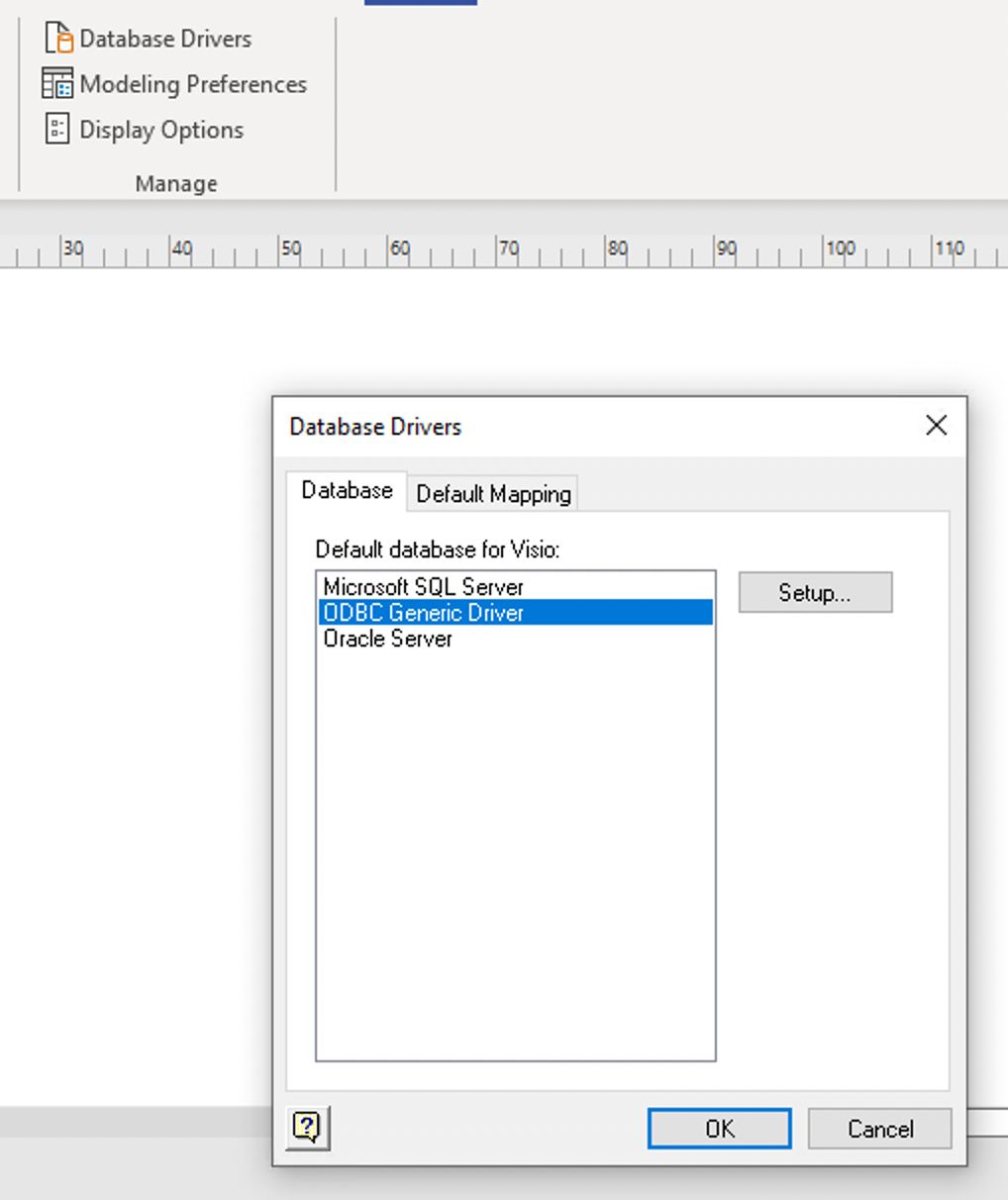Select the Database tab

click(x=347, y=490)
